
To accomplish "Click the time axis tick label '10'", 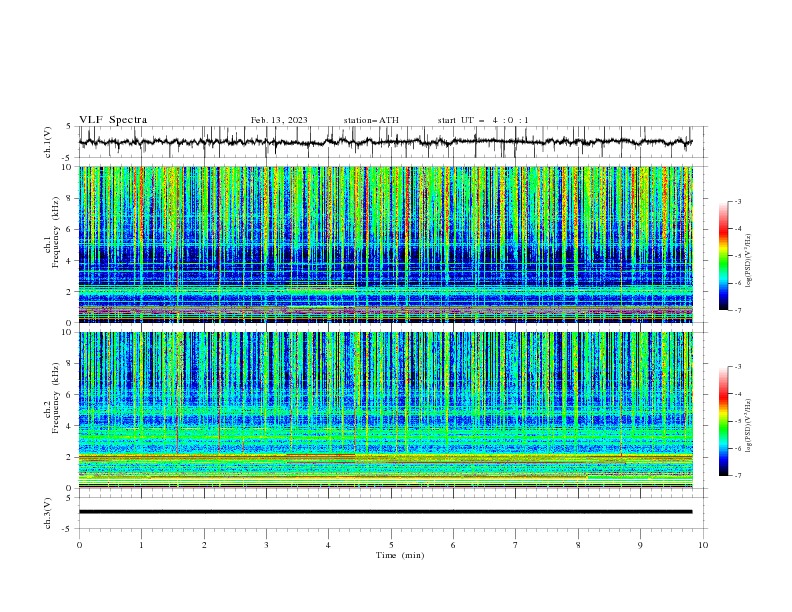I will [703, 545].
